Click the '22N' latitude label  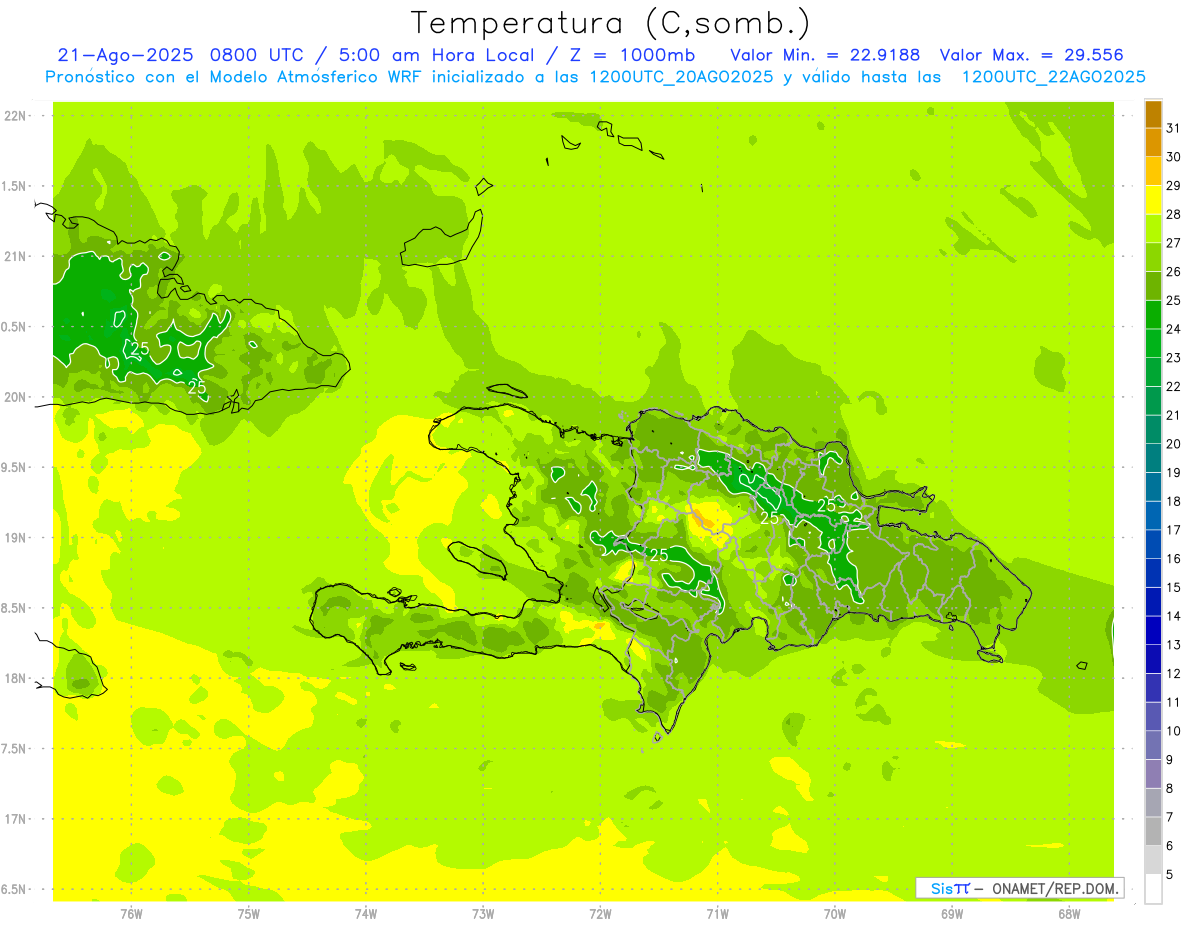[16, 116]
